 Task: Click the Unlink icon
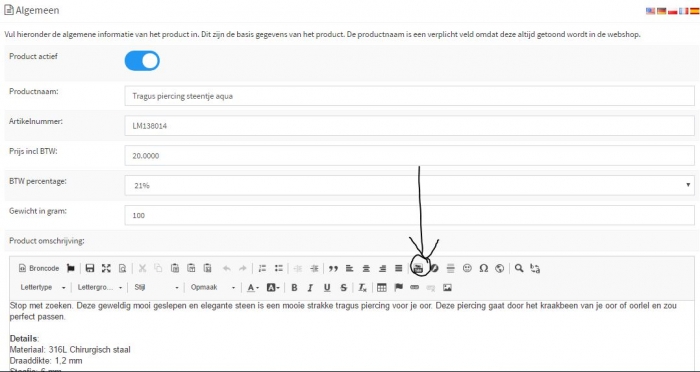click(x=430, y=288)
